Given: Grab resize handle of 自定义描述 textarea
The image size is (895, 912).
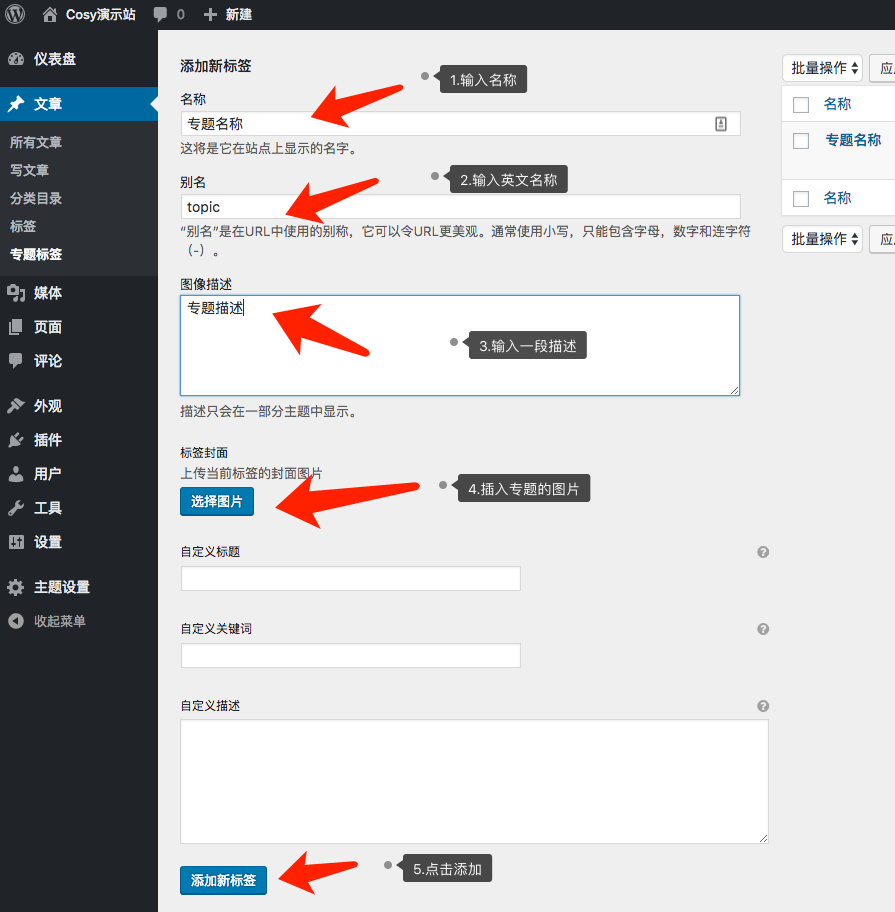Looking at the screenshot, I should coord(763,838).
